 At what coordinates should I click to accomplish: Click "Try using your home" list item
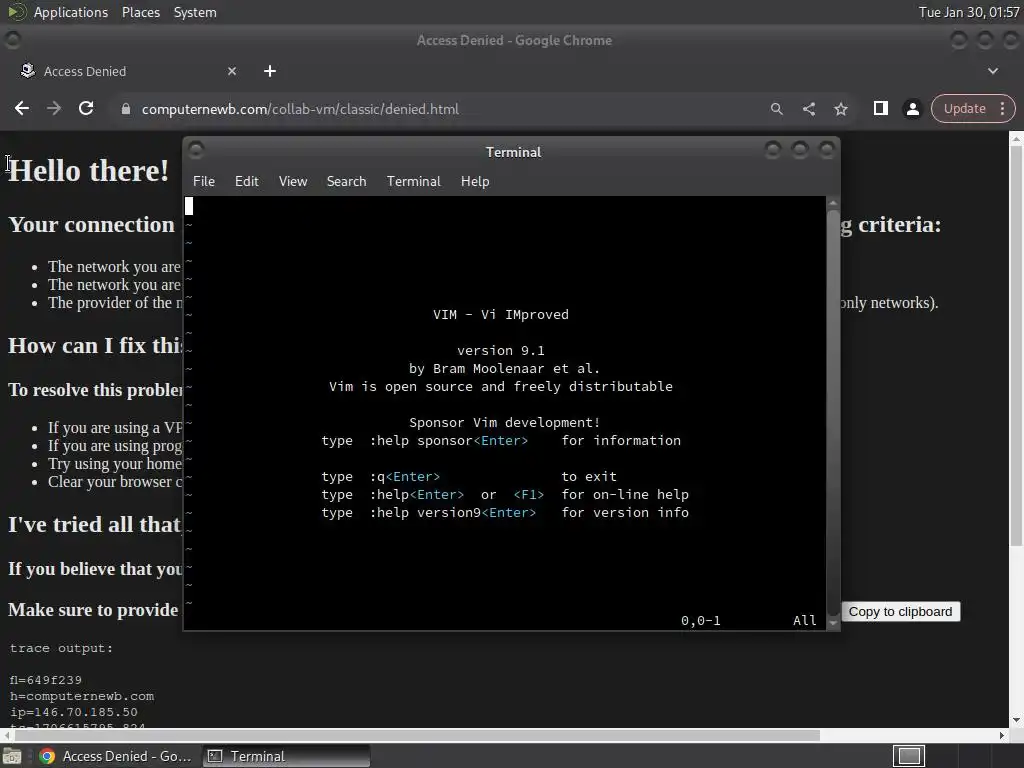[115, 464]
